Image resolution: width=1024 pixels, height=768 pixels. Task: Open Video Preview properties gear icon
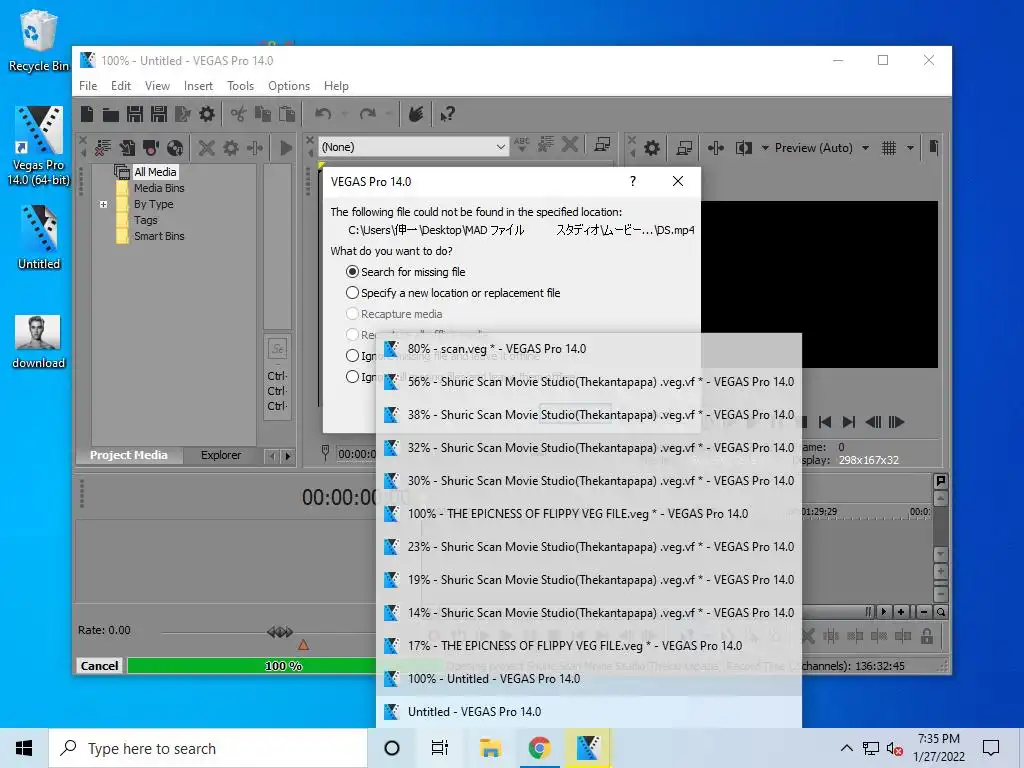[x=652, y=148]
